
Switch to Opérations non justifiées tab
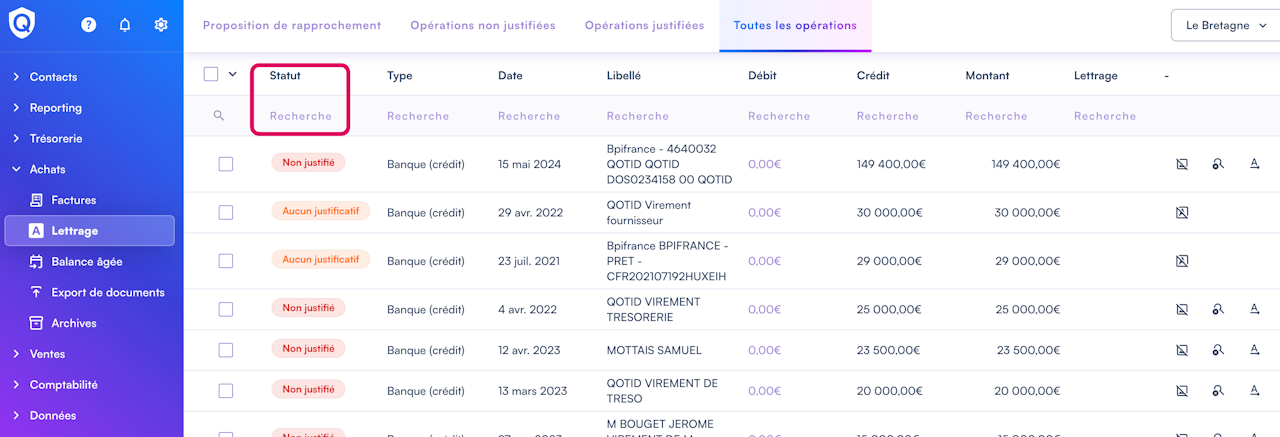click(483, 25)
